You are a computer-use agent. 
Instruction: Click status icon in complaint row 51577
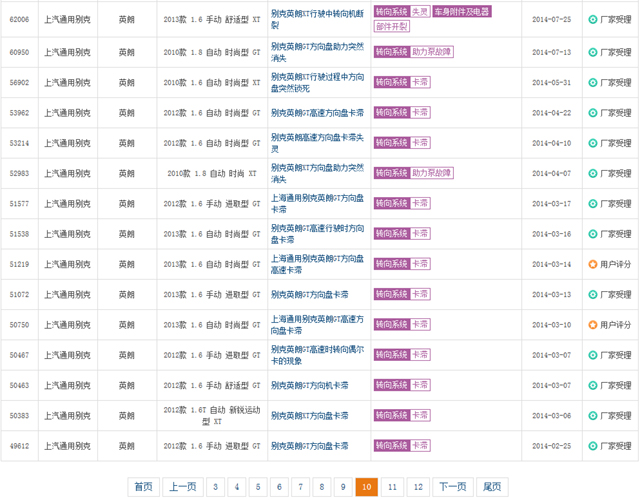(x=593, y=203)
